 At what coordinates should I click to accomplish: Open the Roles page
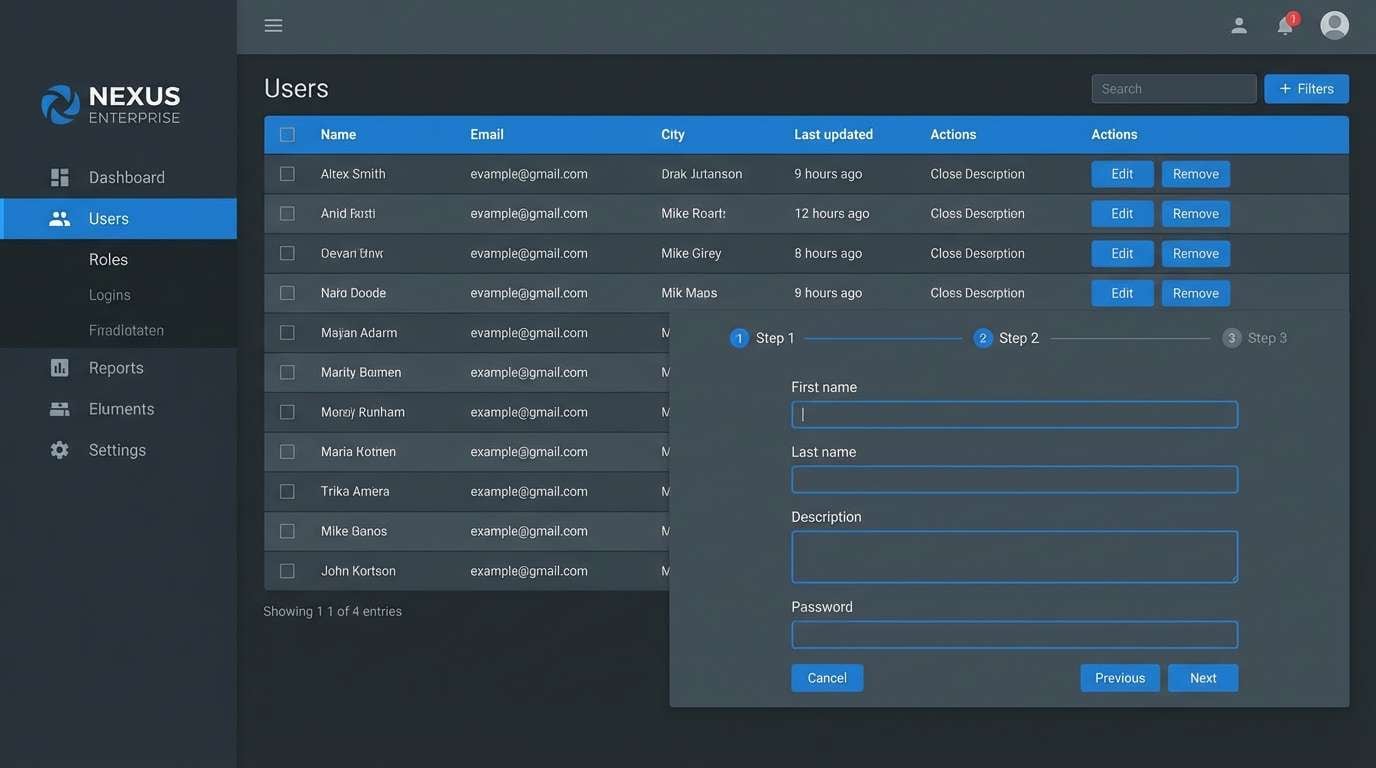click(x=108, y=257)
